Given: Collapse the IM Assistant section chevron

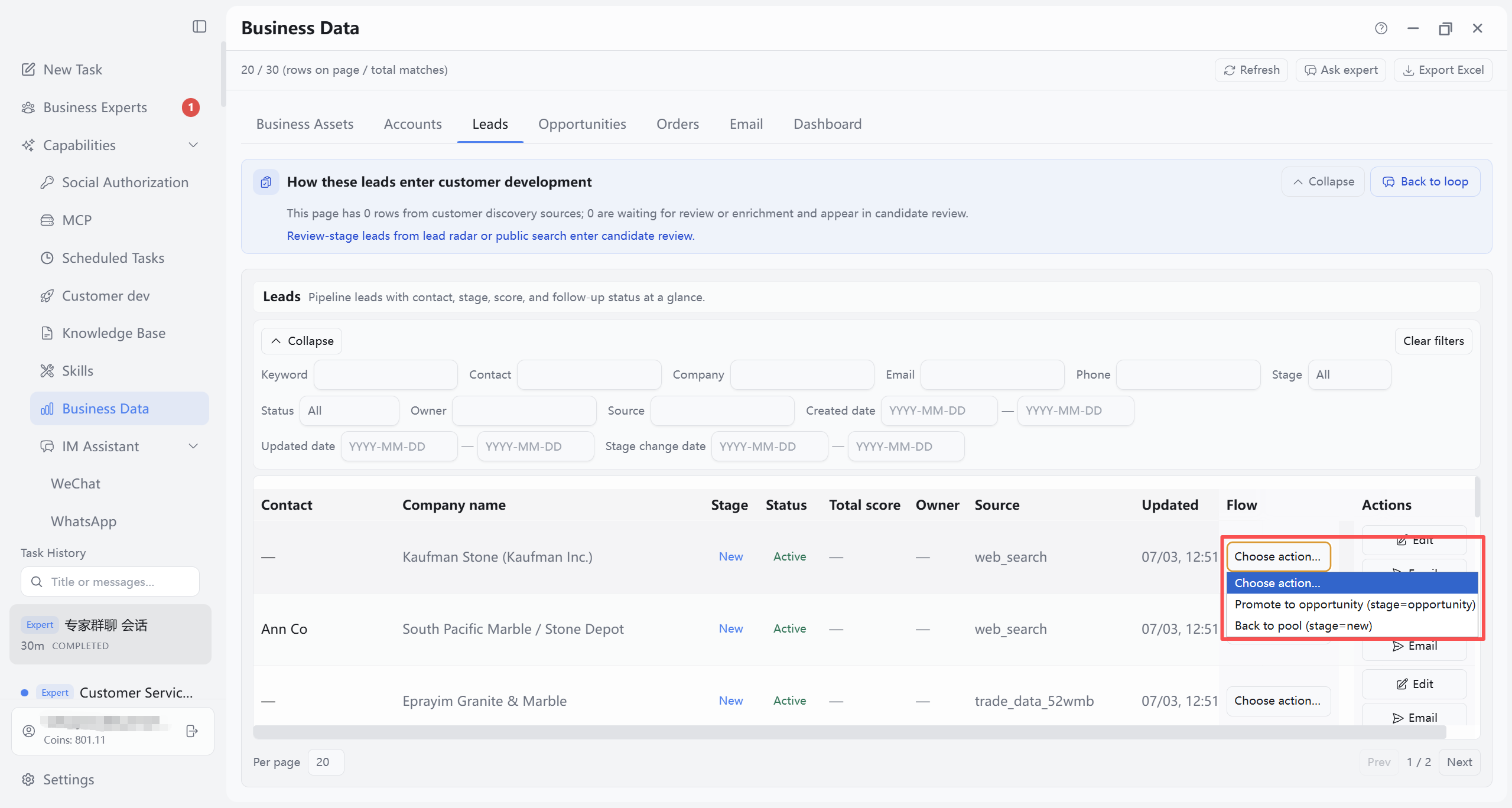Looking at the screenshot, I should pyautogui.click(x=193, y=447).
